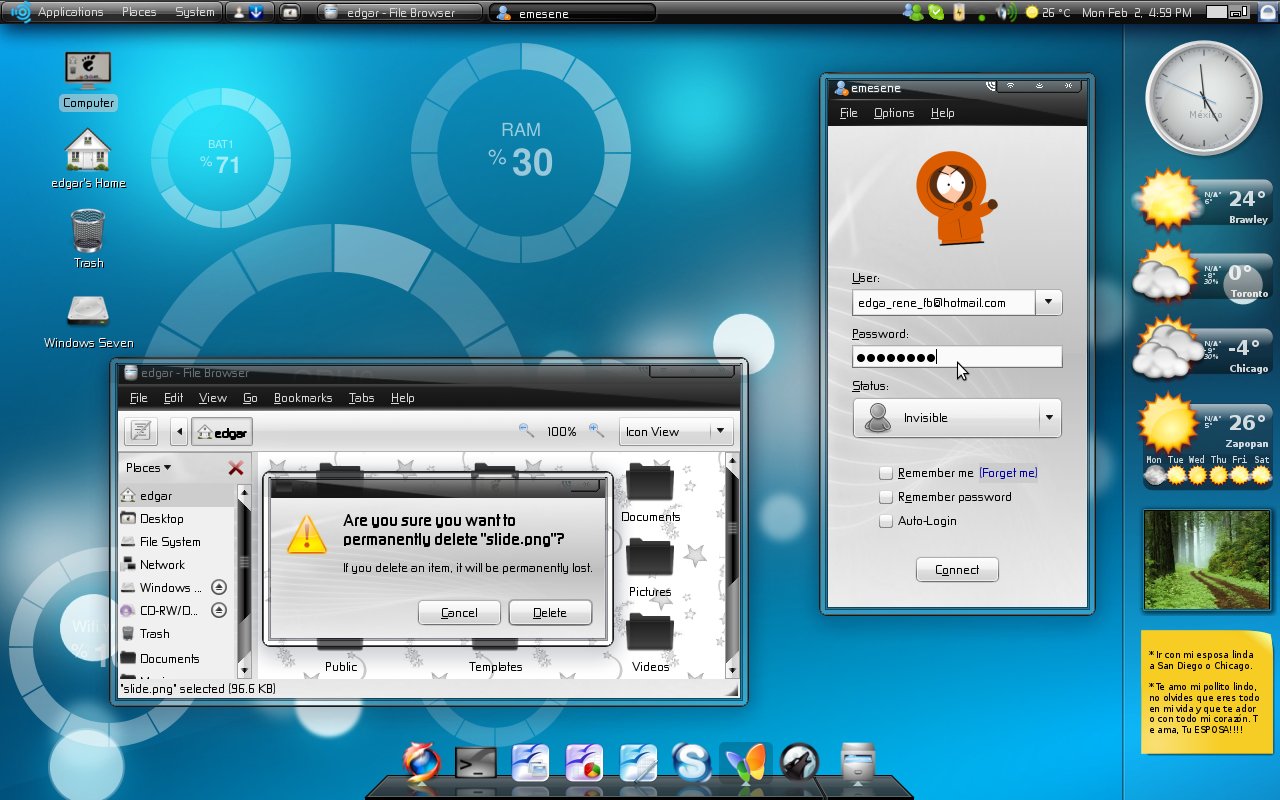Click the Connect button in emesene
This screenshot has height=800, width=1280.
957,570
